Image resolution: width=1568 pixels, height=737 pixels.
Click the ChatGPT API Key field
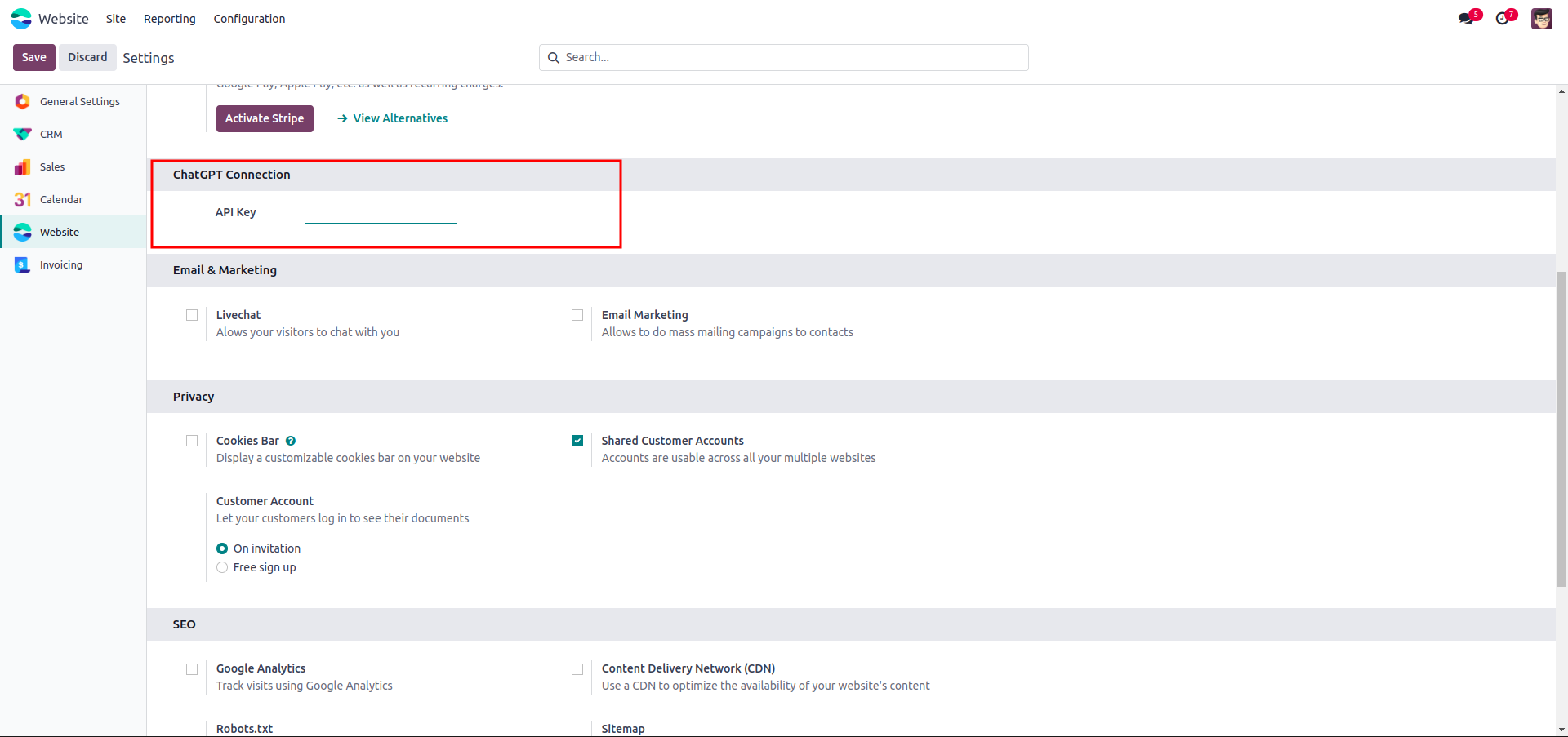coord(380,214)
